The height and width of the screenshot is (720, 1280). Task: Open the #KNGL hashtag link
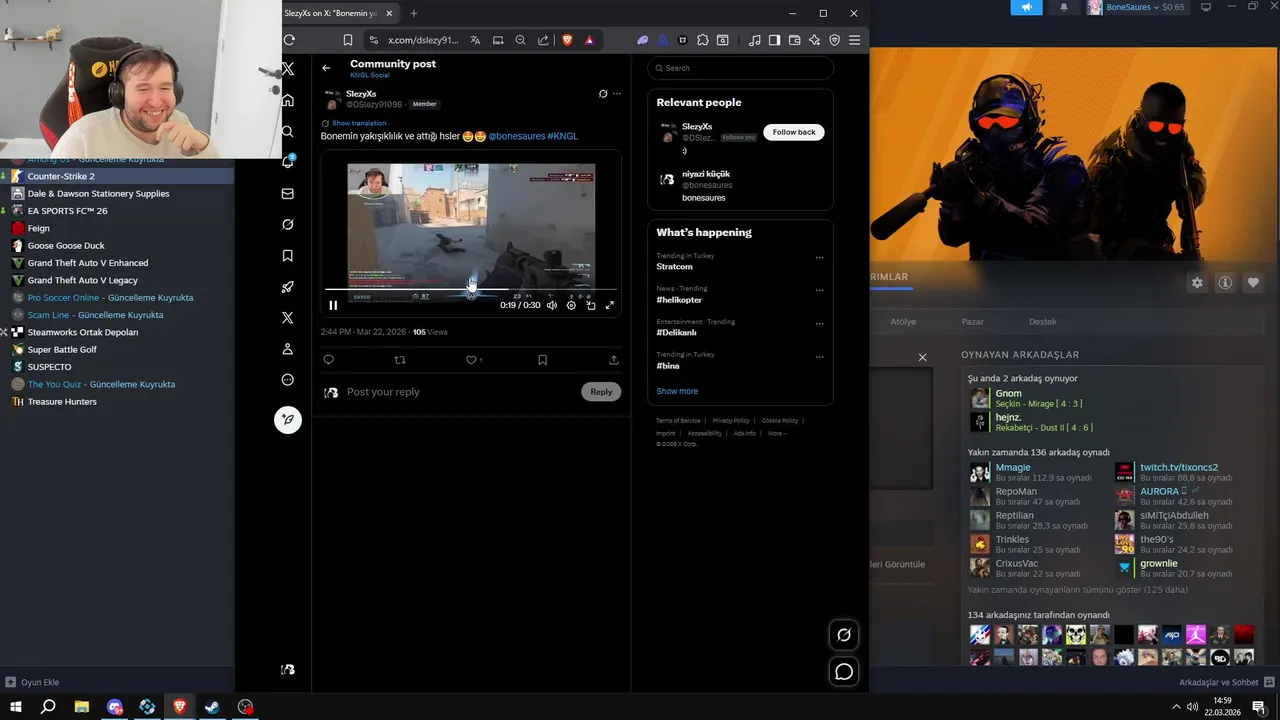(563, 136)
